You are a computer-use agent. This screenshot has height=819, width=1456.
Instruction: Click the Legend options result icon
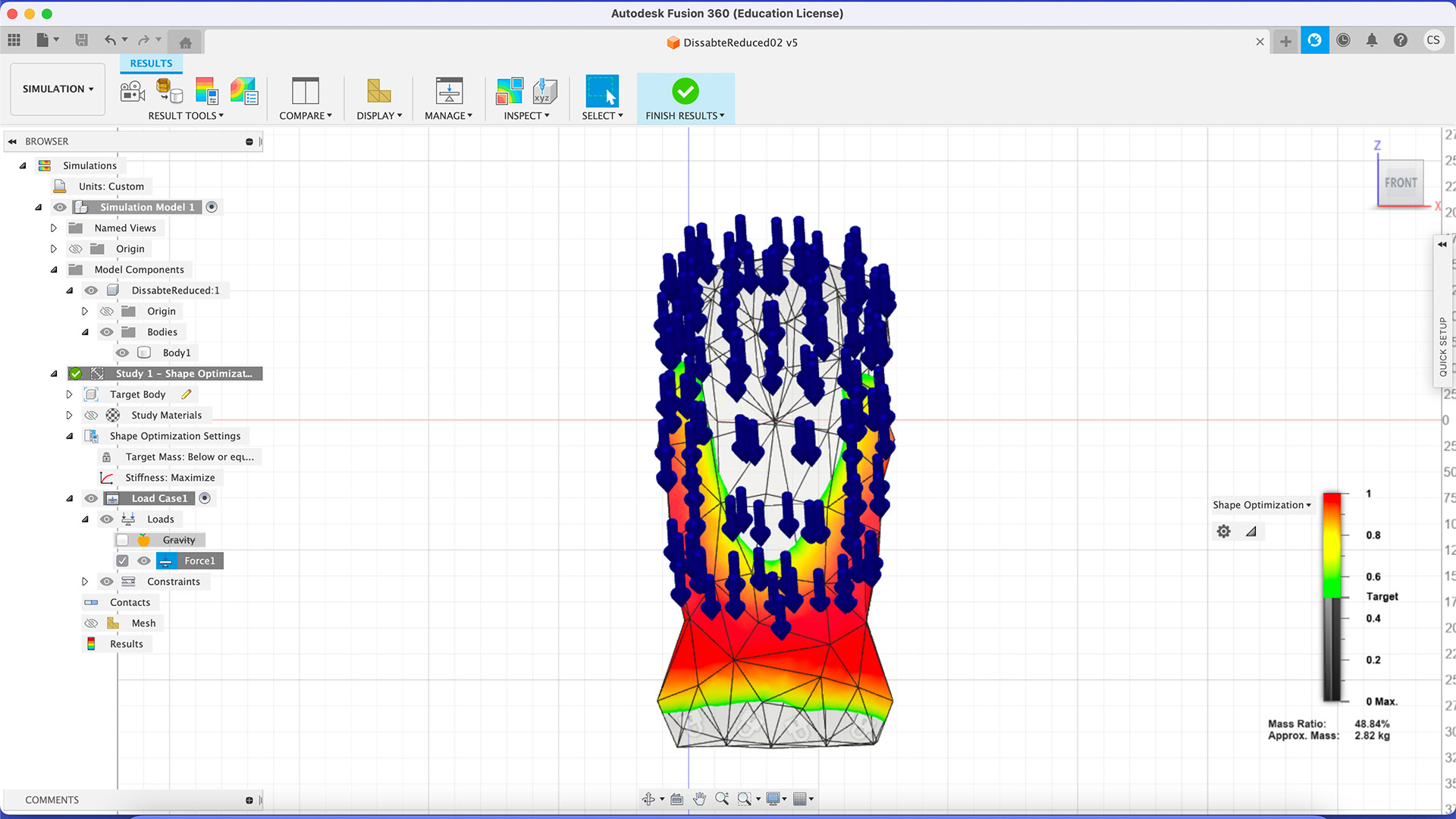pyautogui.click(x=206, y=91)
